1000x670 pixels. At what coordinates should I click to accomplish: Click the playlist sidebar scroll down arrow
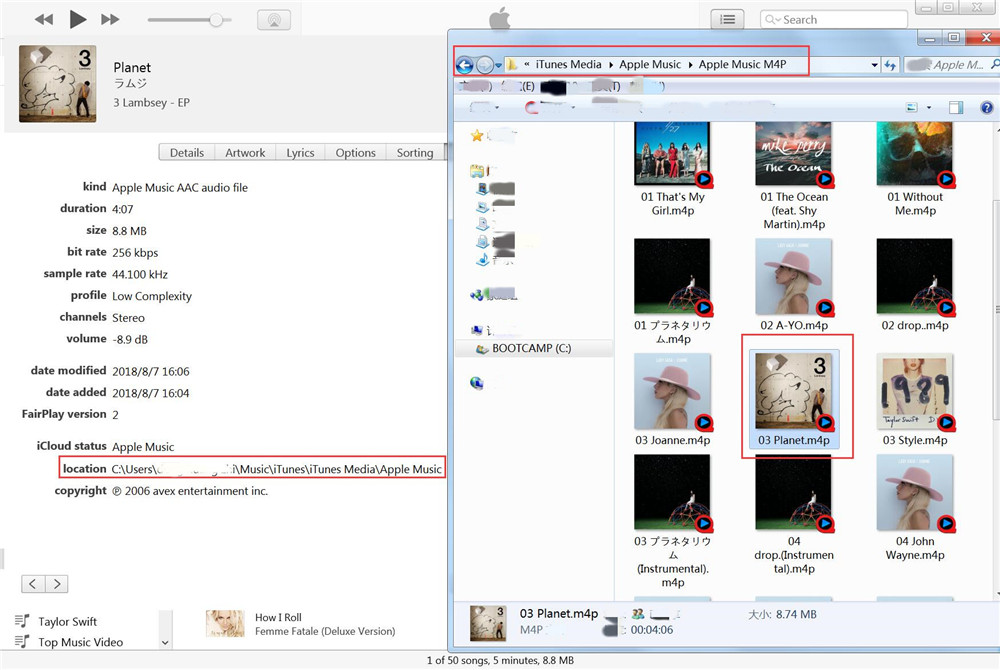click(x=165, y=643)
